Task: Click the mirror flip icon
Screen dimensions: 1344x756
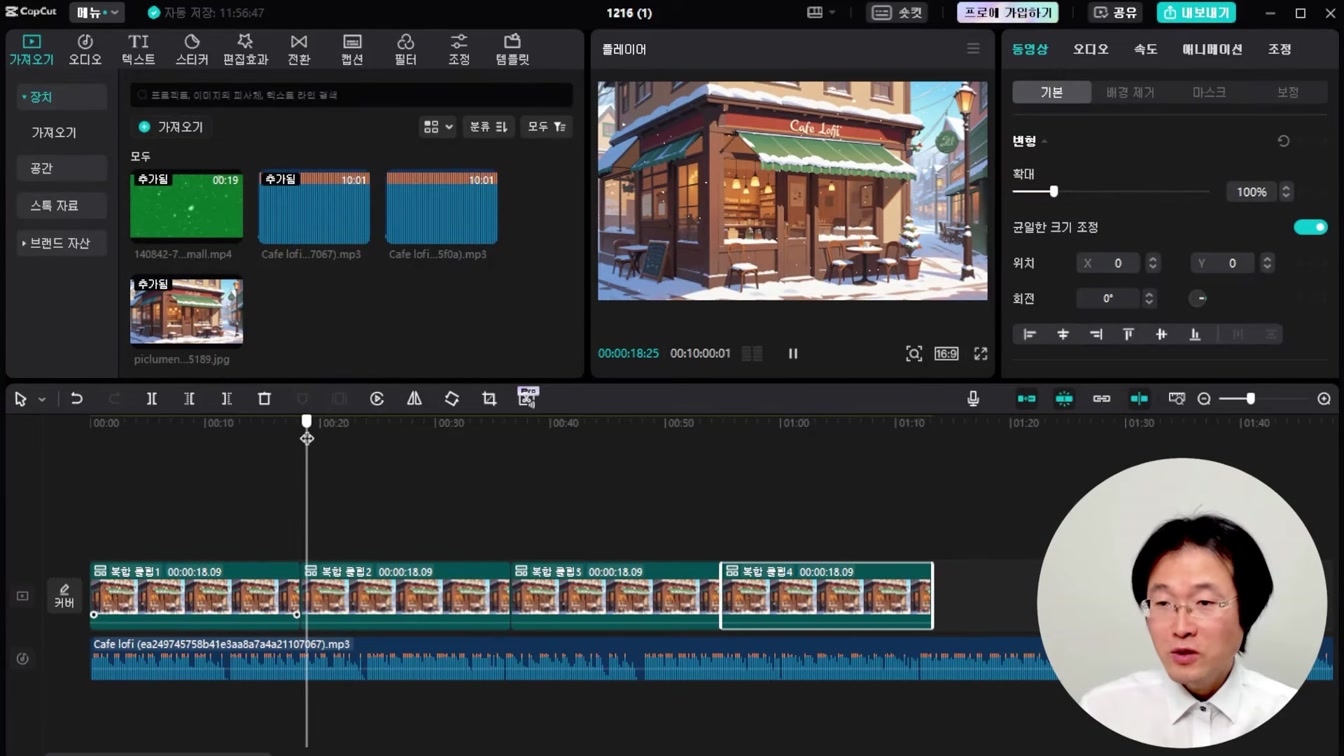Action: click(x=414, y=399)
